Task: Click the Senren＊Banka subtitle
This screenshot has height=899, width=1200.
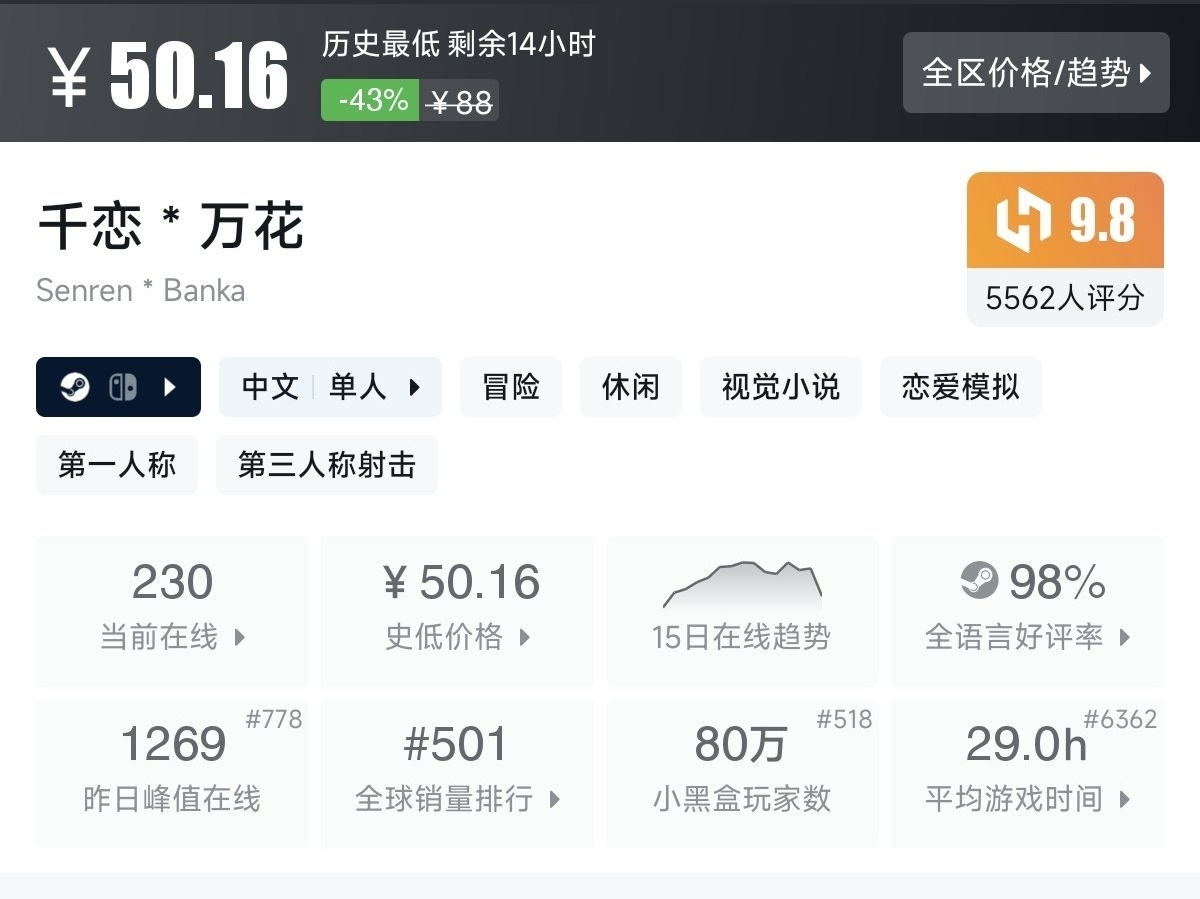Action: pyautogui.click(x=141, y=291)
